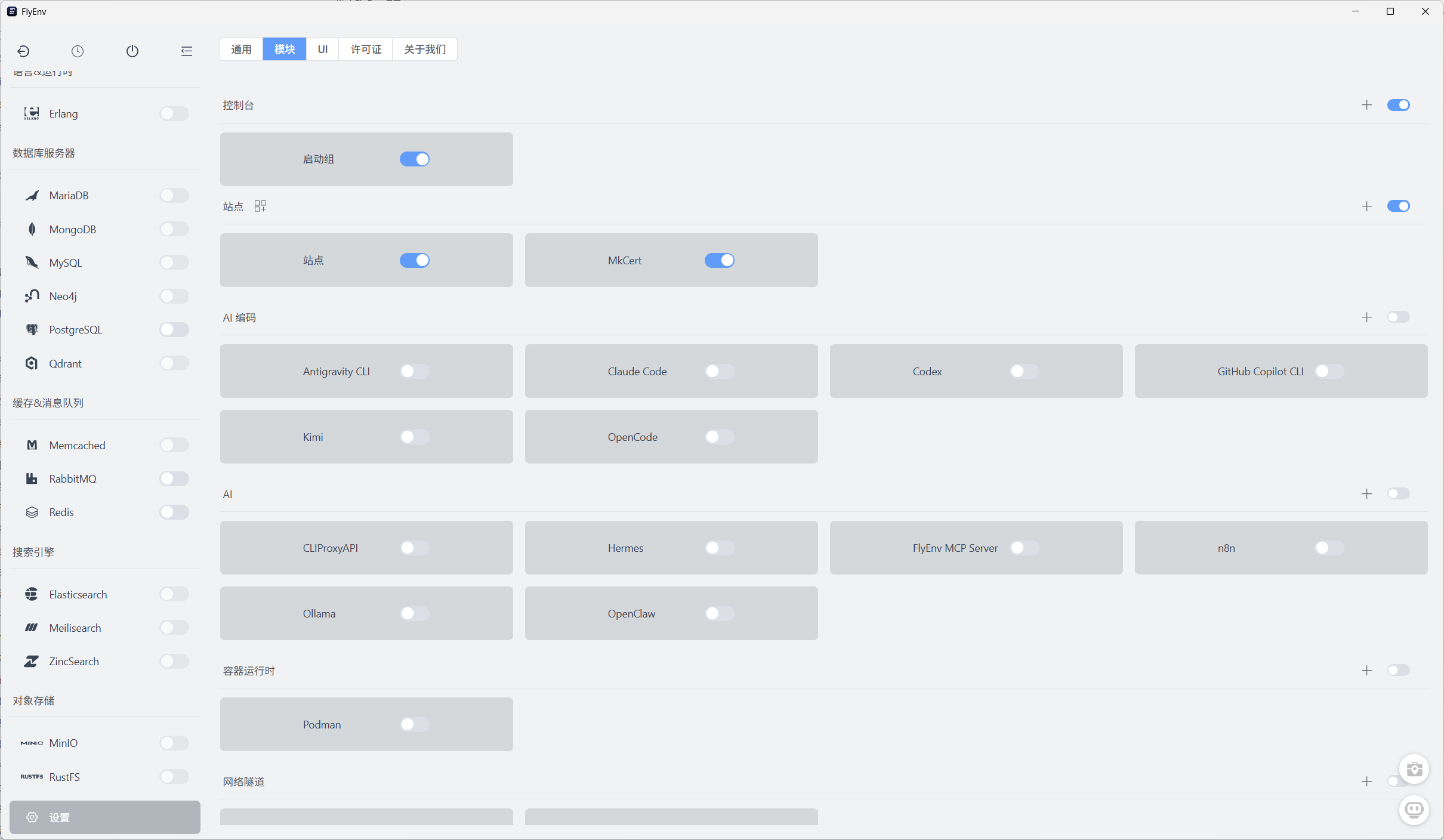Open the UI settings tab

tap(323, 49)
